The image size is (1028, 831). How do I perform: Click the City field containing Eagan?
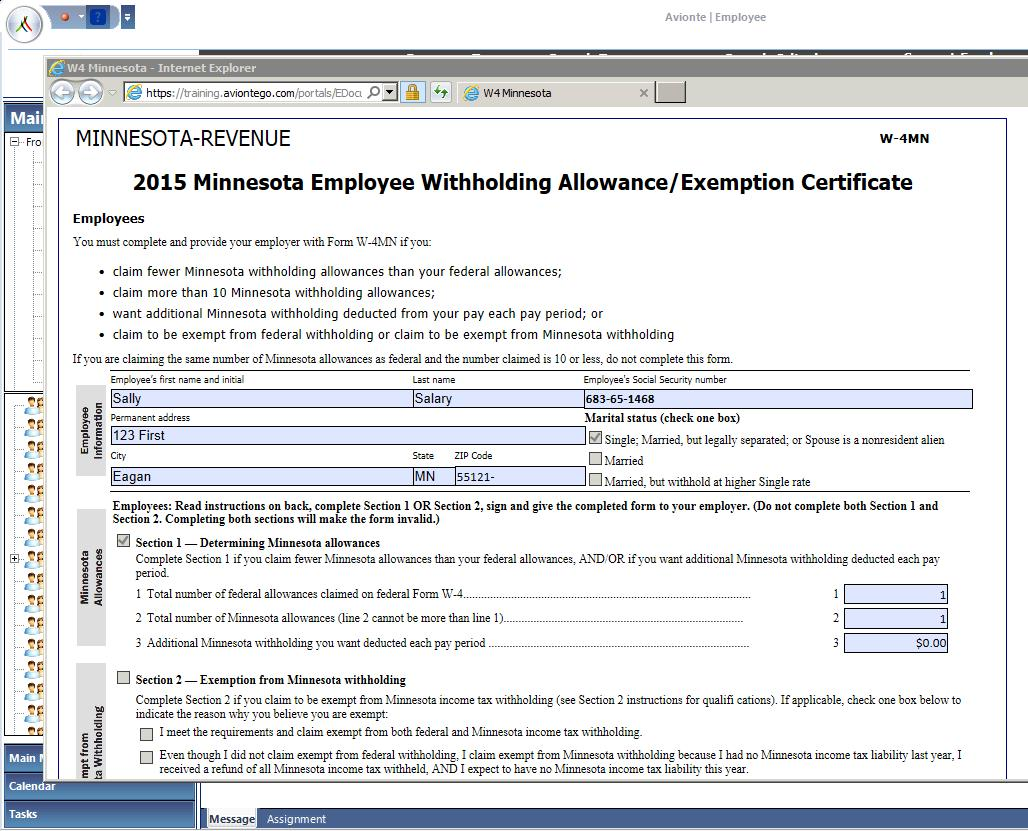(x=262, y=476)
